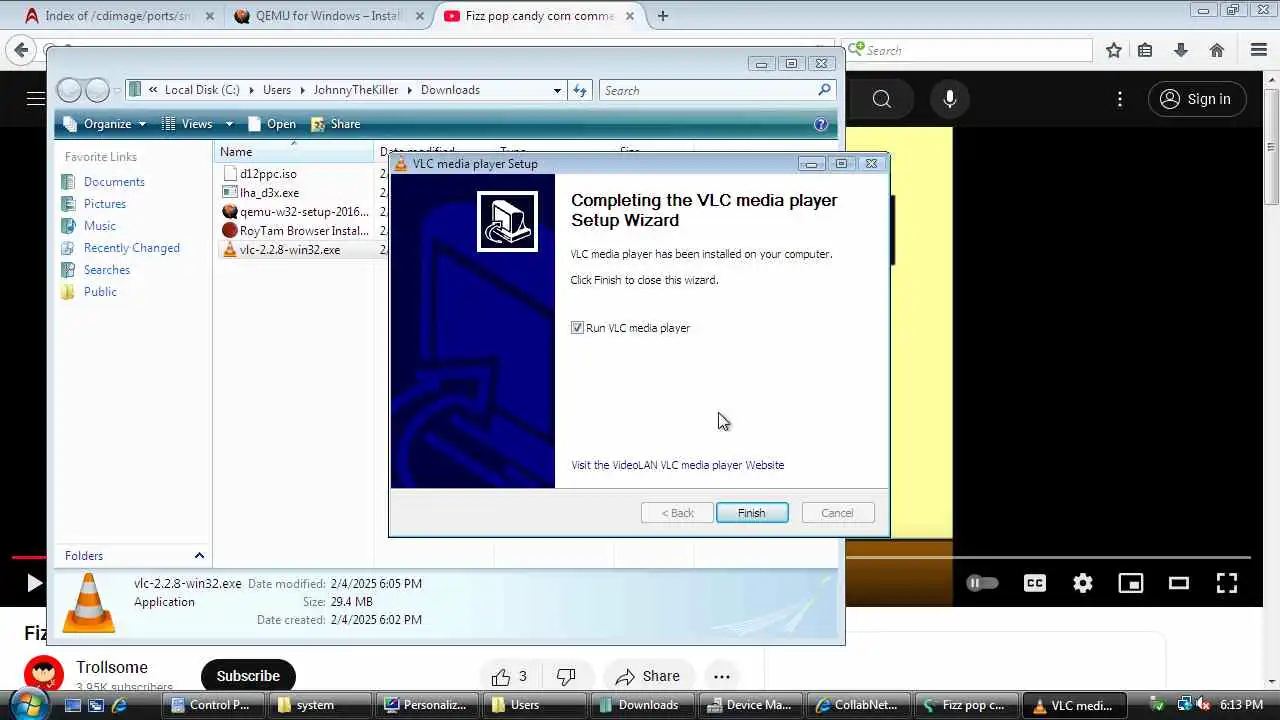The width and height of the screenshot is (1280, 720).
Task: Click the Explorer forward navigation arrow
Action: coord(97,90)
